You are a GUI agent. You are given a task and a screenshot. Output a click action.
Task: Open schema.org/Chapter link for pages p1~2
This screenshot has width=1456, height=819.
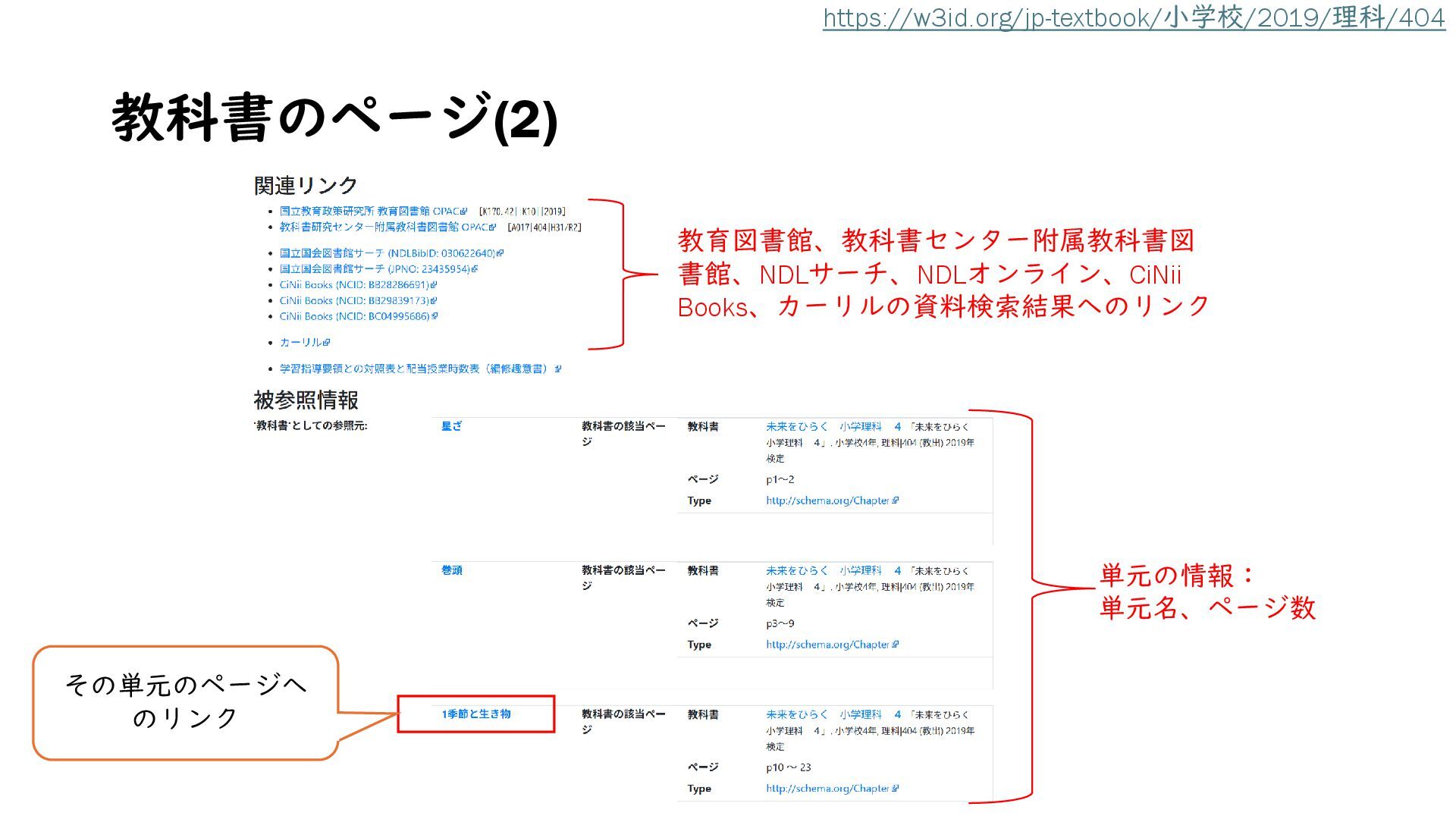(827, 500)
